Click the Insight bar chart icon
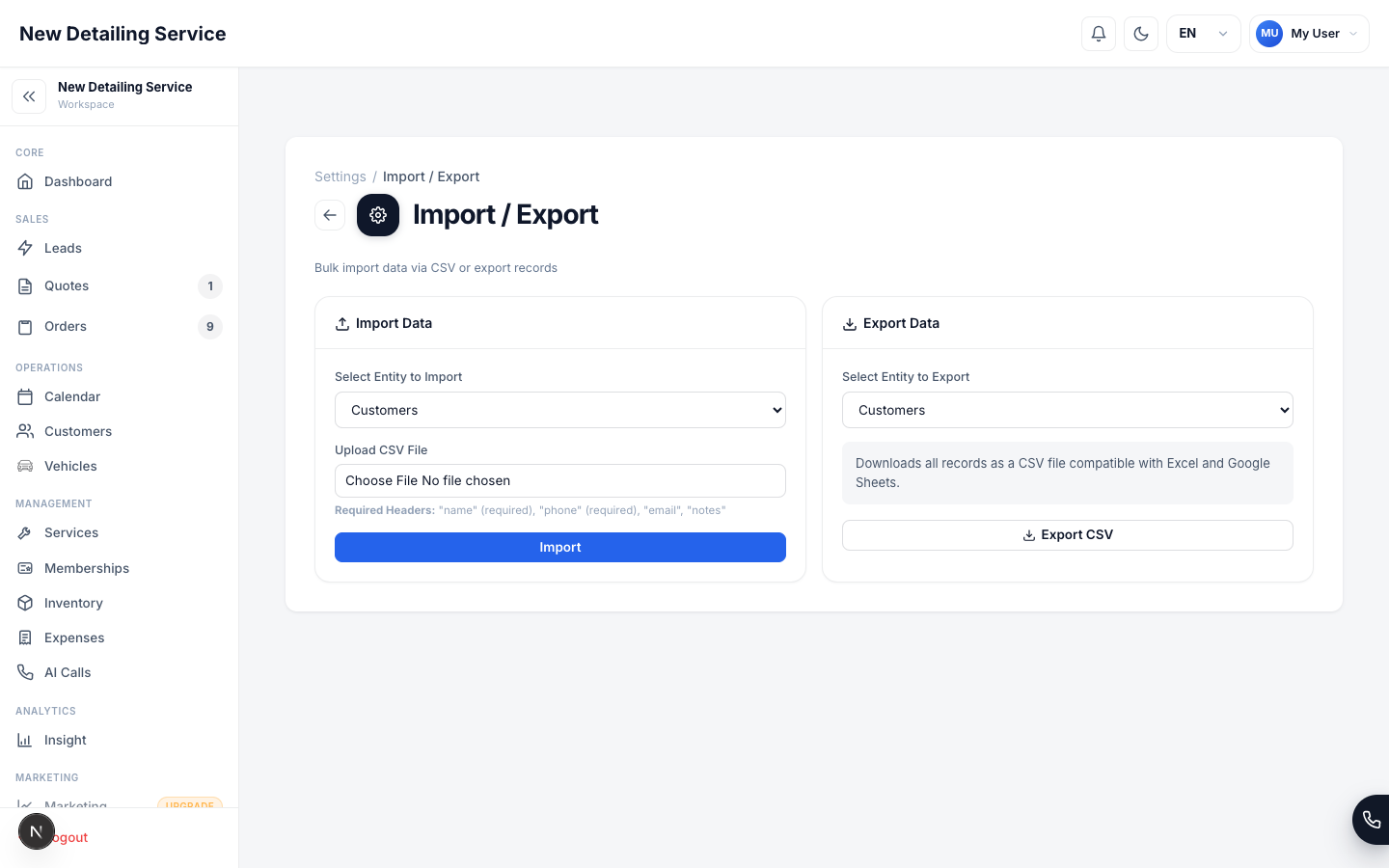The width and height of the screenshot is (1389, 868). click(x=25, y=740)
